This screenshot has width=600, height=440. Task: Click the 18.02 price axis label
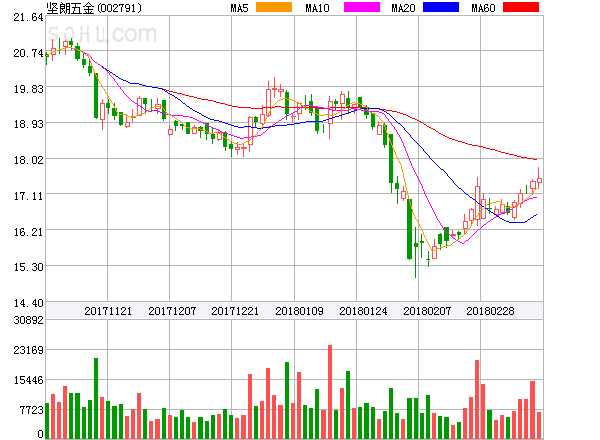(x=28, y=160)
